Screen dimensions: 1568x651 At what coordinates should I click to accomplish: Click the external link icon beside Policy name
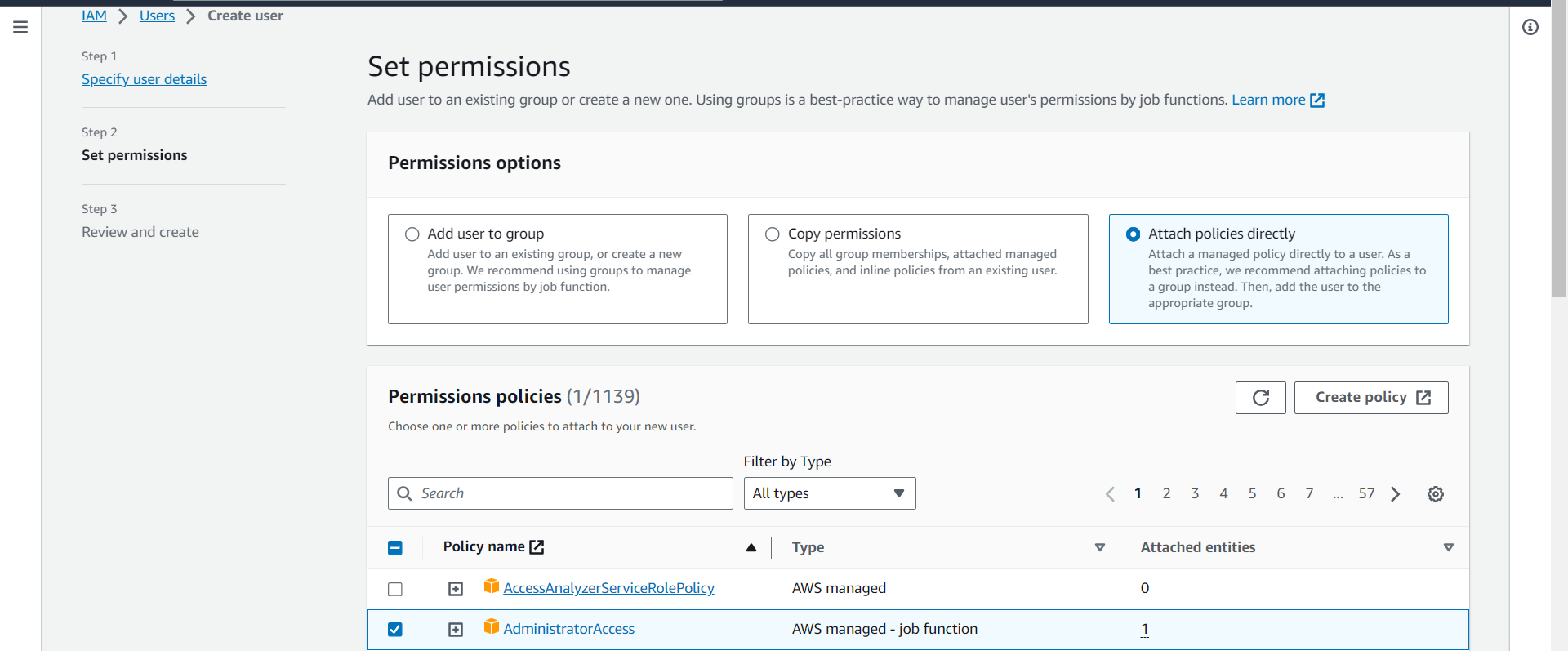tap(537, 547)
